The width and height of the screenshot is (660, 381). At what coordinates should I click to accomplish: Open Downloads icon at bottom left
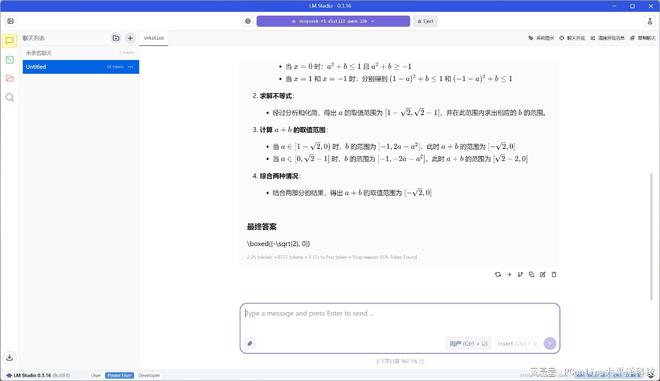point(10,357)
